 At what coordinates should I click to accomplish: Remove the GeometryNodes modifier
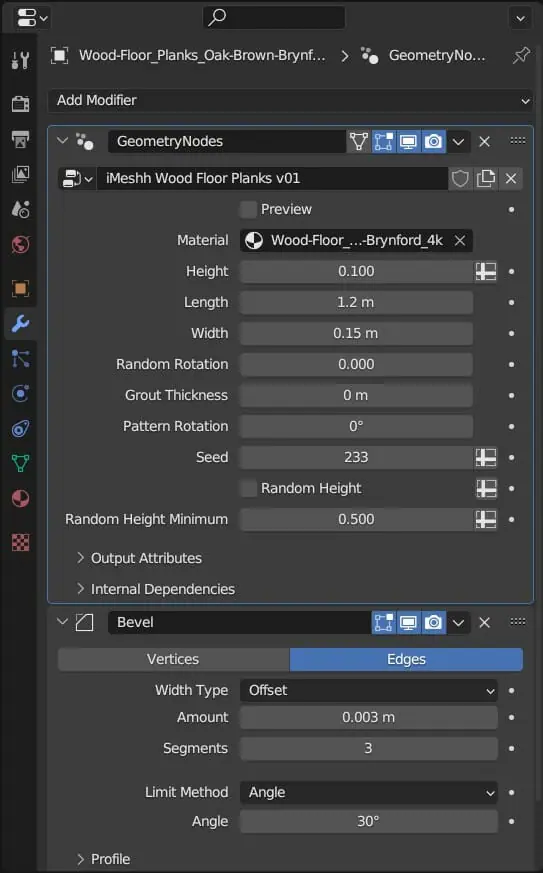pyautogui.click(x=485, y=141)
